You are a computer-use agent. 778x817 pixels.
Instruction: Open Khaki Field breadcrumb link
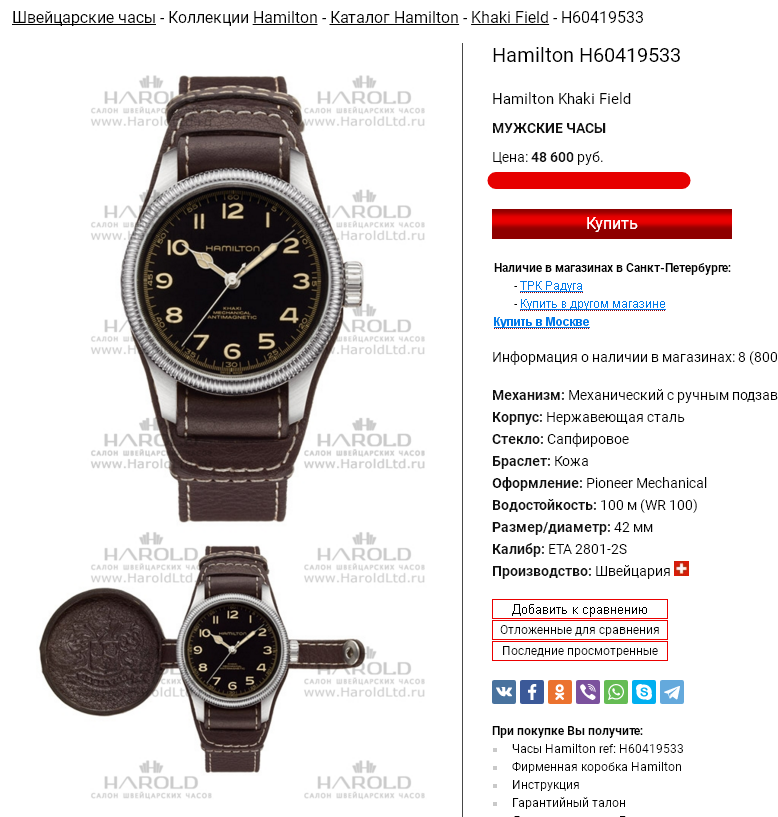point(510,17)
